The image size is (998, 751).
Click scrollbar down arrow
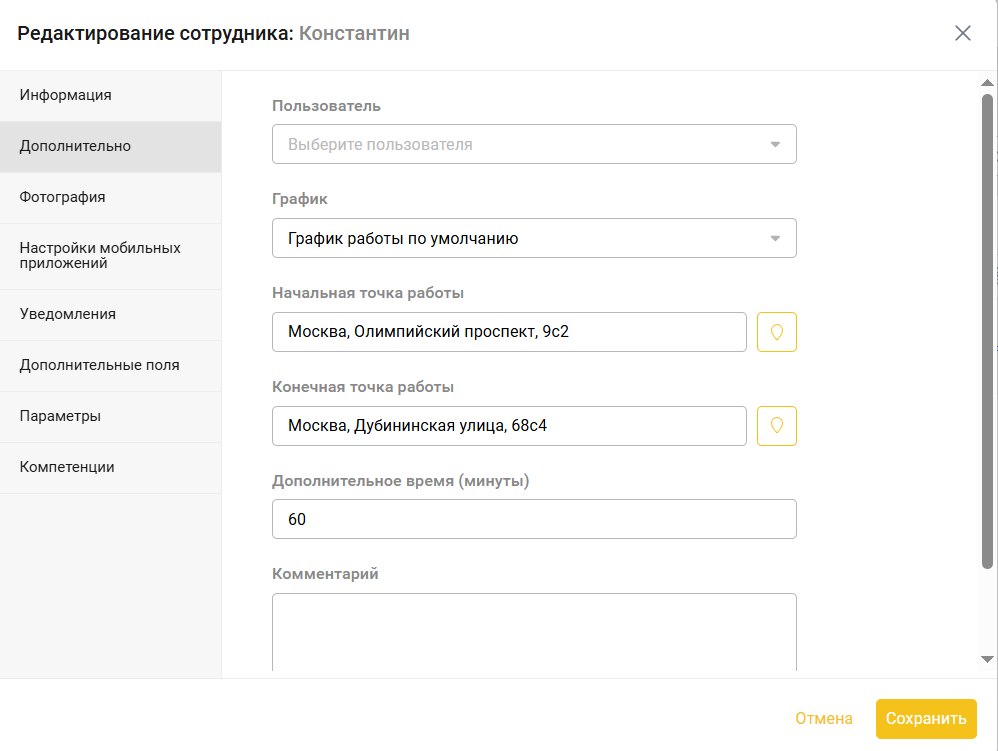pyautogui.click(x=987, y=659)
